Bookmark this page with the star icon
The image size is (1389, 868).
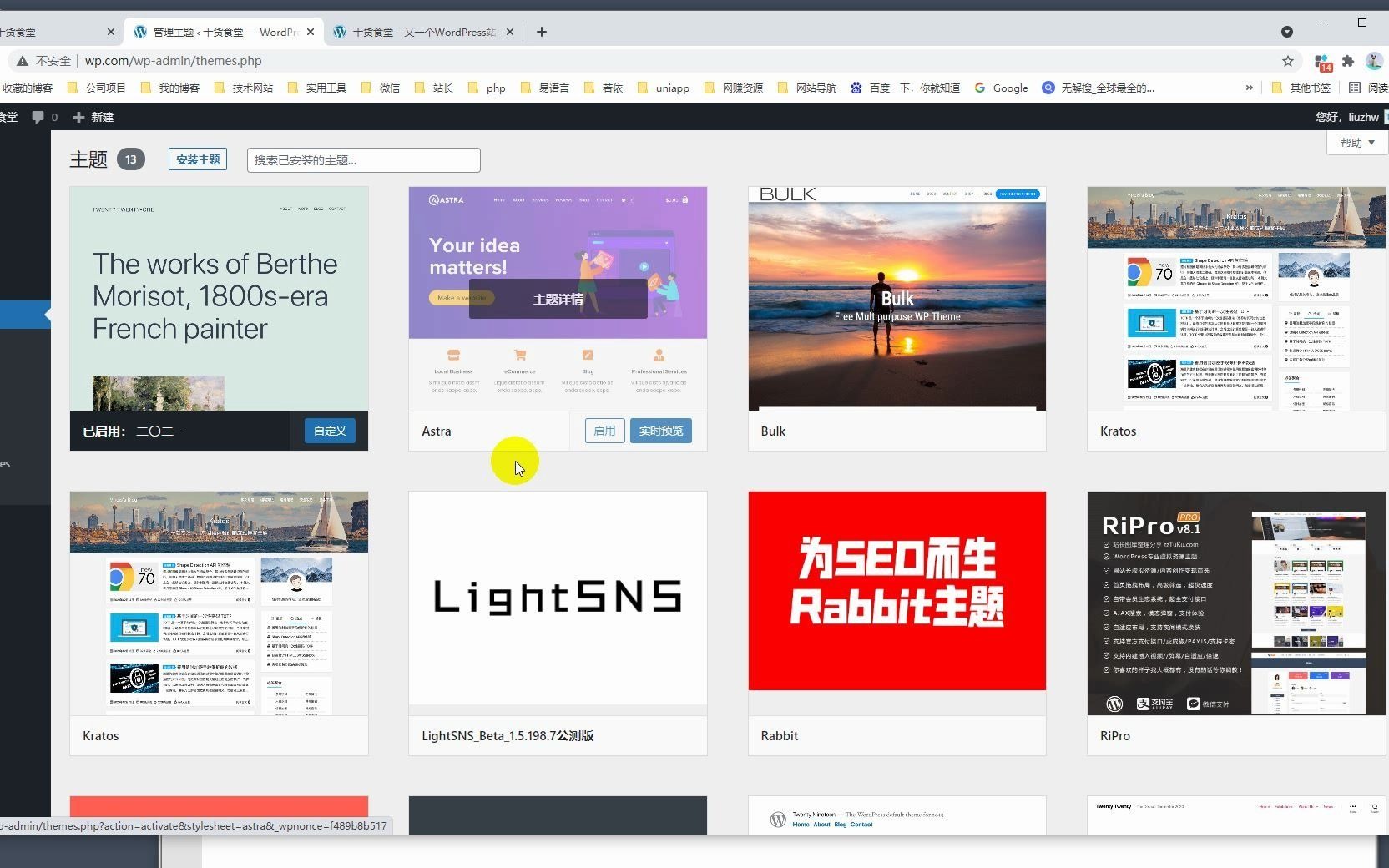coord(1288,61)
